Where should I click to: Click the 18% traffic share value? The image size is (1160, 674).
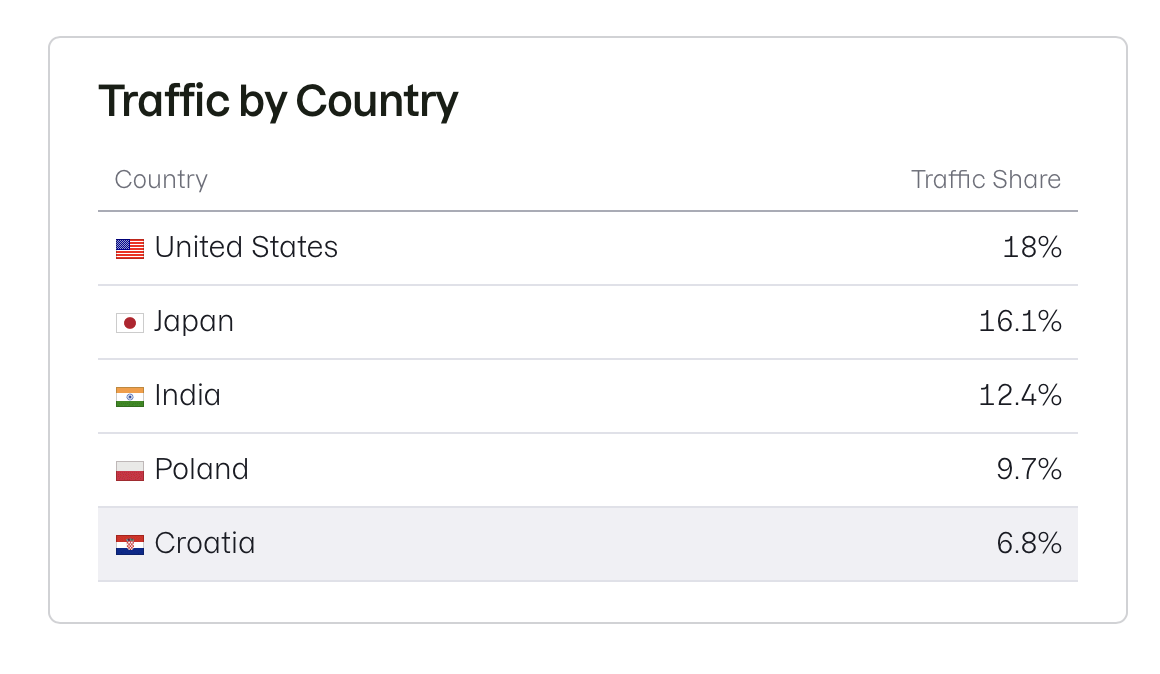1031,247
